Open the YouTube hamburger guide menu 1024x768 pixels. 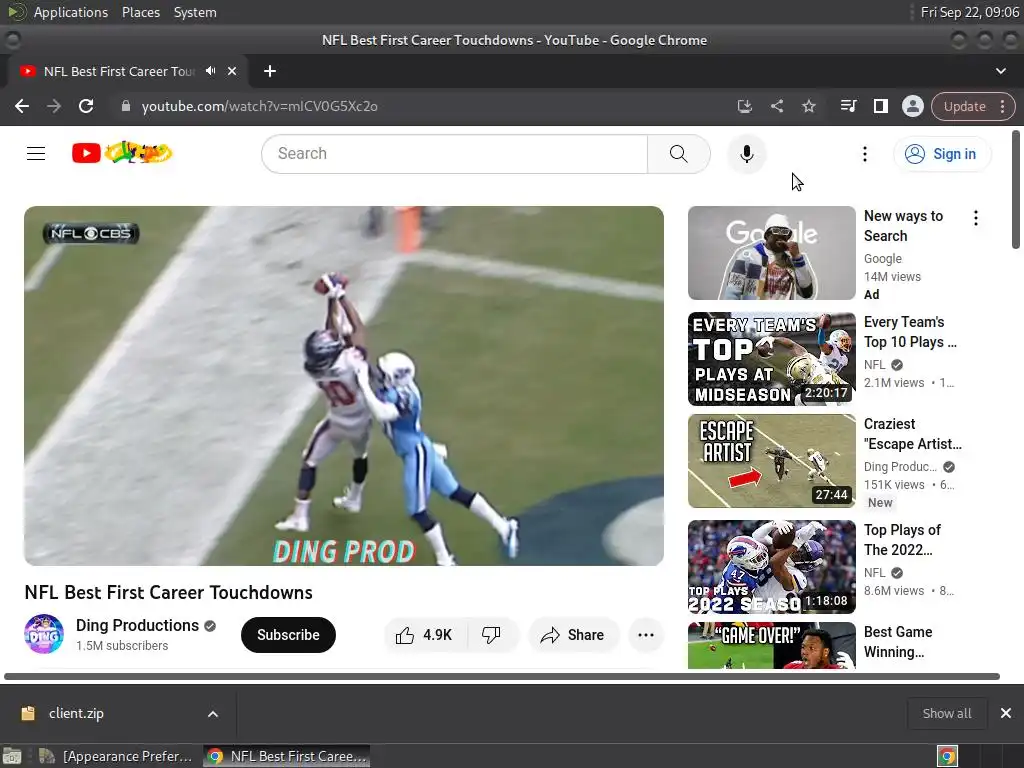(36, 153)
